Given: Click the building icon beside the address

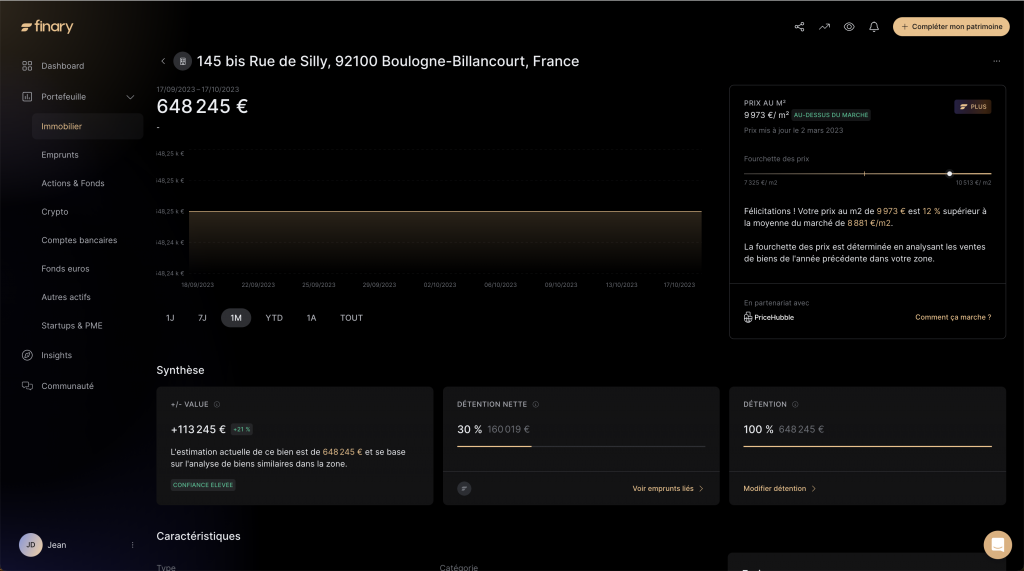Looking at the screenshot, I should click(182, 61).
